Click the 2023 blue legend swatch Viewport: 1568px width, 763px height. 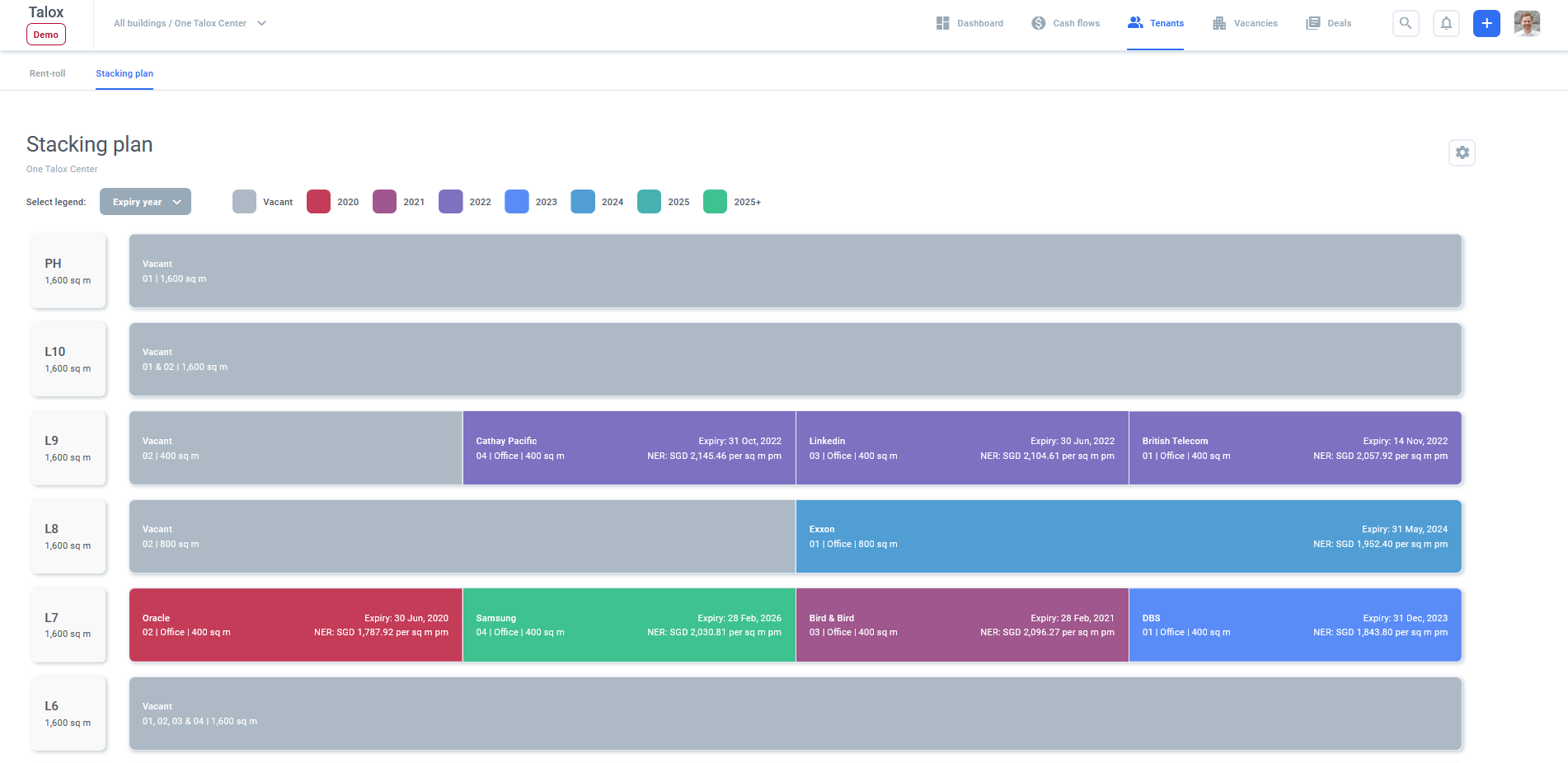pyautogui.click(x=516, y=202)
